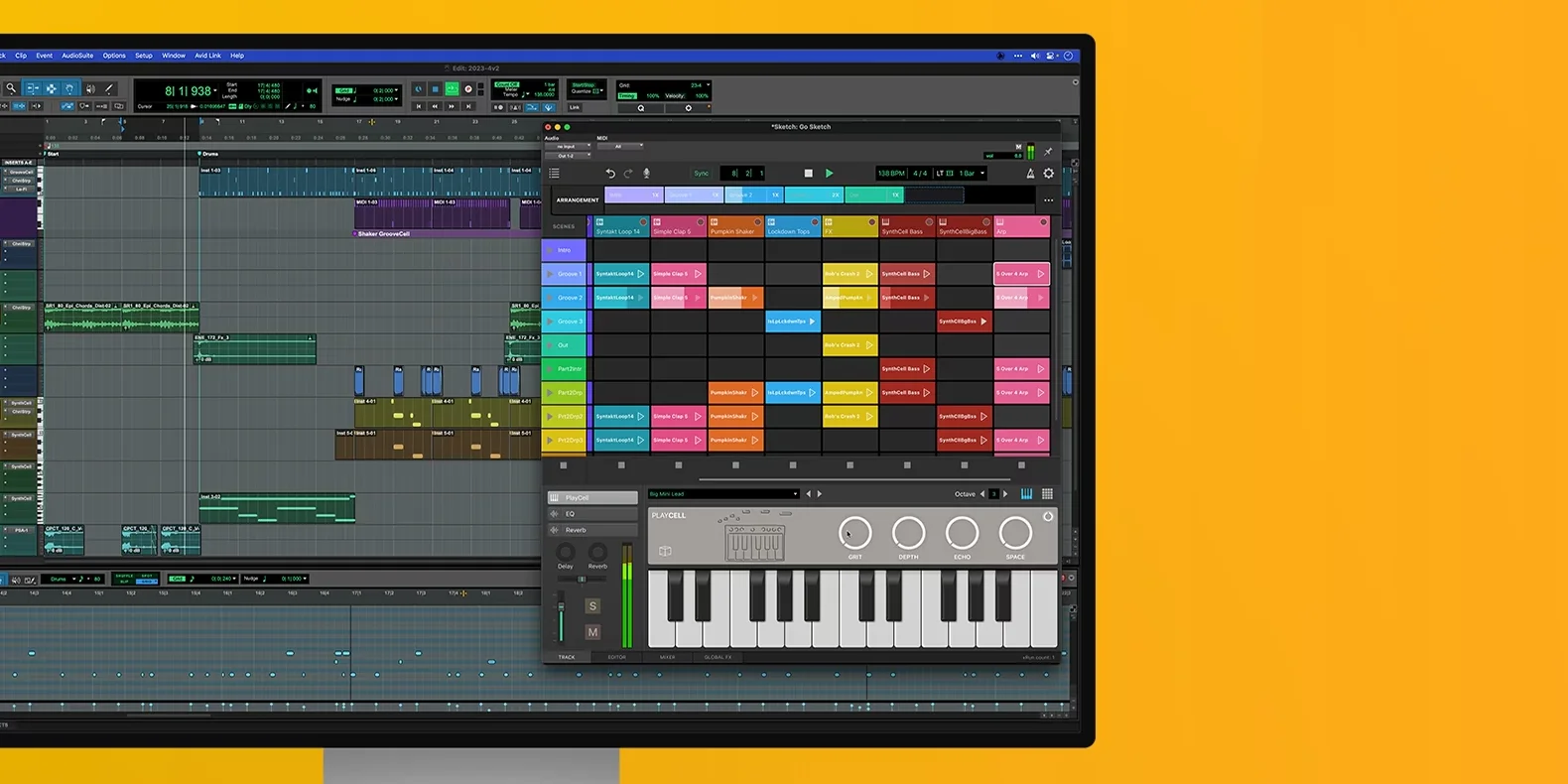1568x784 pixels.
Task: Select the piano keyboard view icon
Action: coord(1026,494)
